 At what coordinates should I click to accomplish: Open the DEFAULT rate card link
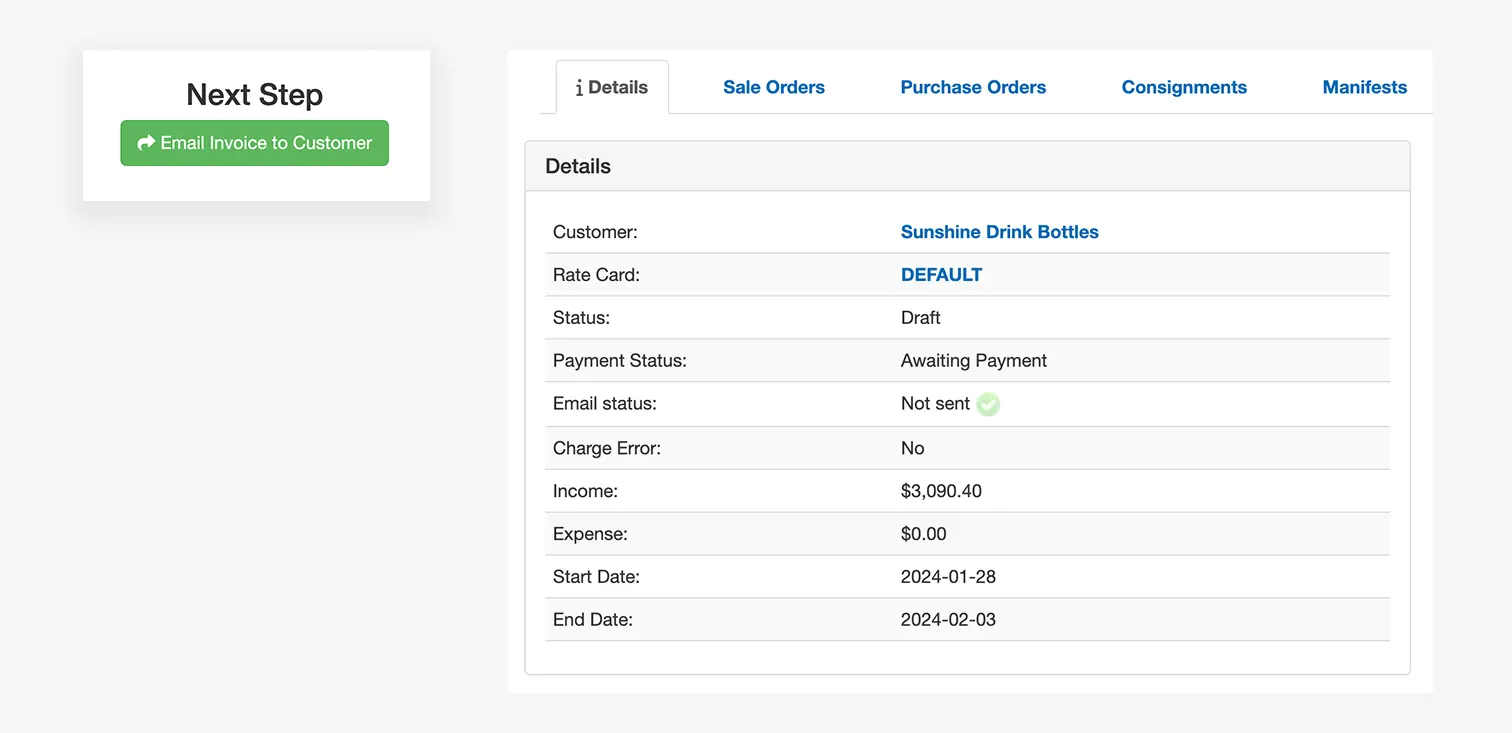(x=941, y=274)
